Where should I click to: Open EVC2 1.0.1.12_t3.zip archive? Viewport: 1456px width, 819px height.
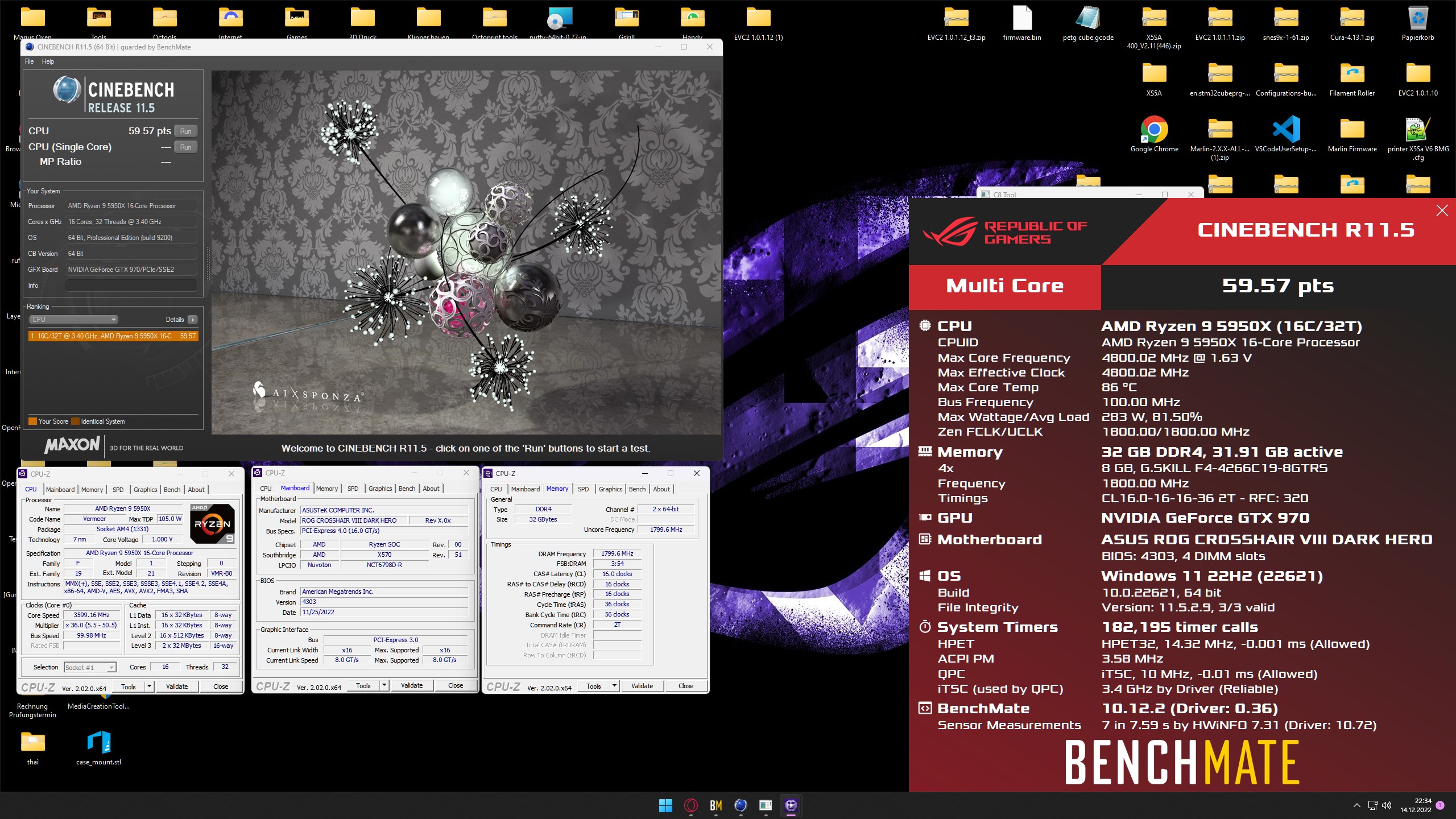(956, 23)
